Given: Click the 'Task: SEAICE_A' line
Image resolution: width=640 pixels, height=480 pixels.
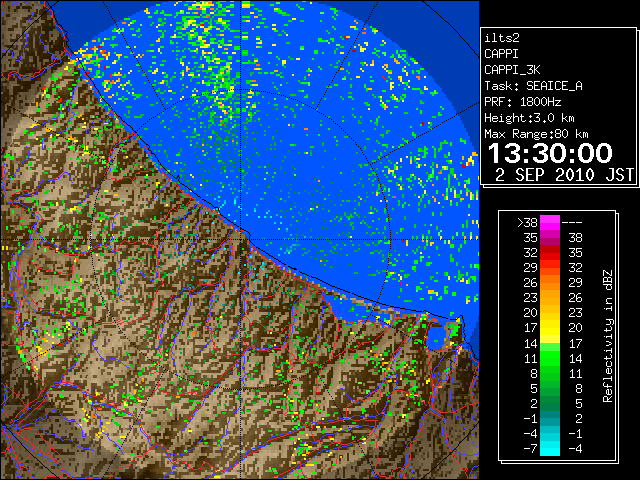Looking at the screenshot, I should (x=533, y=86).
